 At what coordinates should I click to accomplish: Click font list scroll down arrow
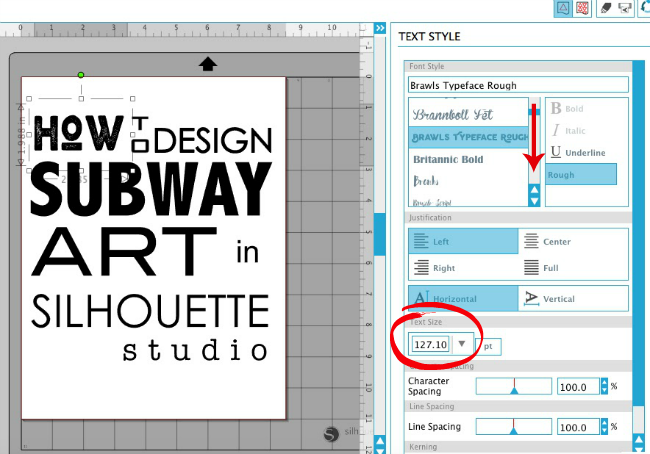[534, 201]
